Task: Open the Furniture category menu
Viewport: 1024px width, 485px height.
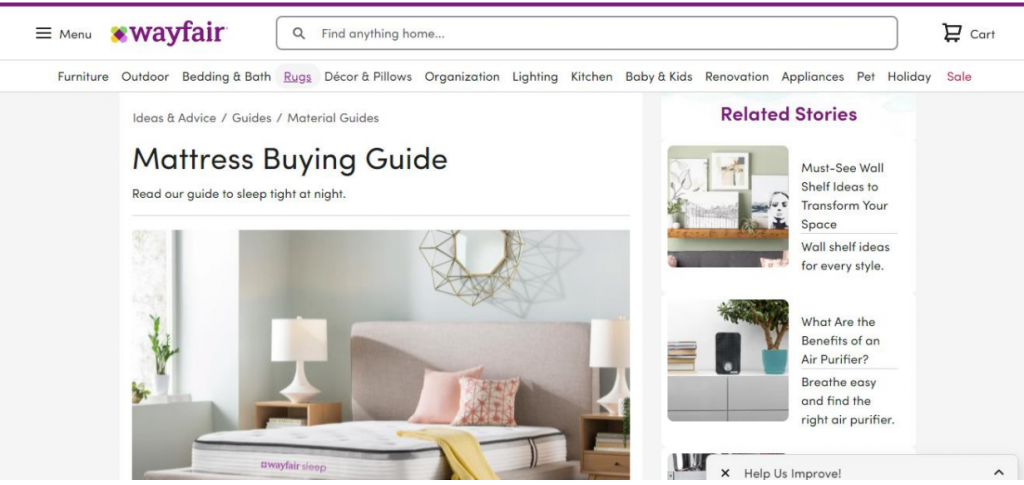Action: click(x=83, y=76)
